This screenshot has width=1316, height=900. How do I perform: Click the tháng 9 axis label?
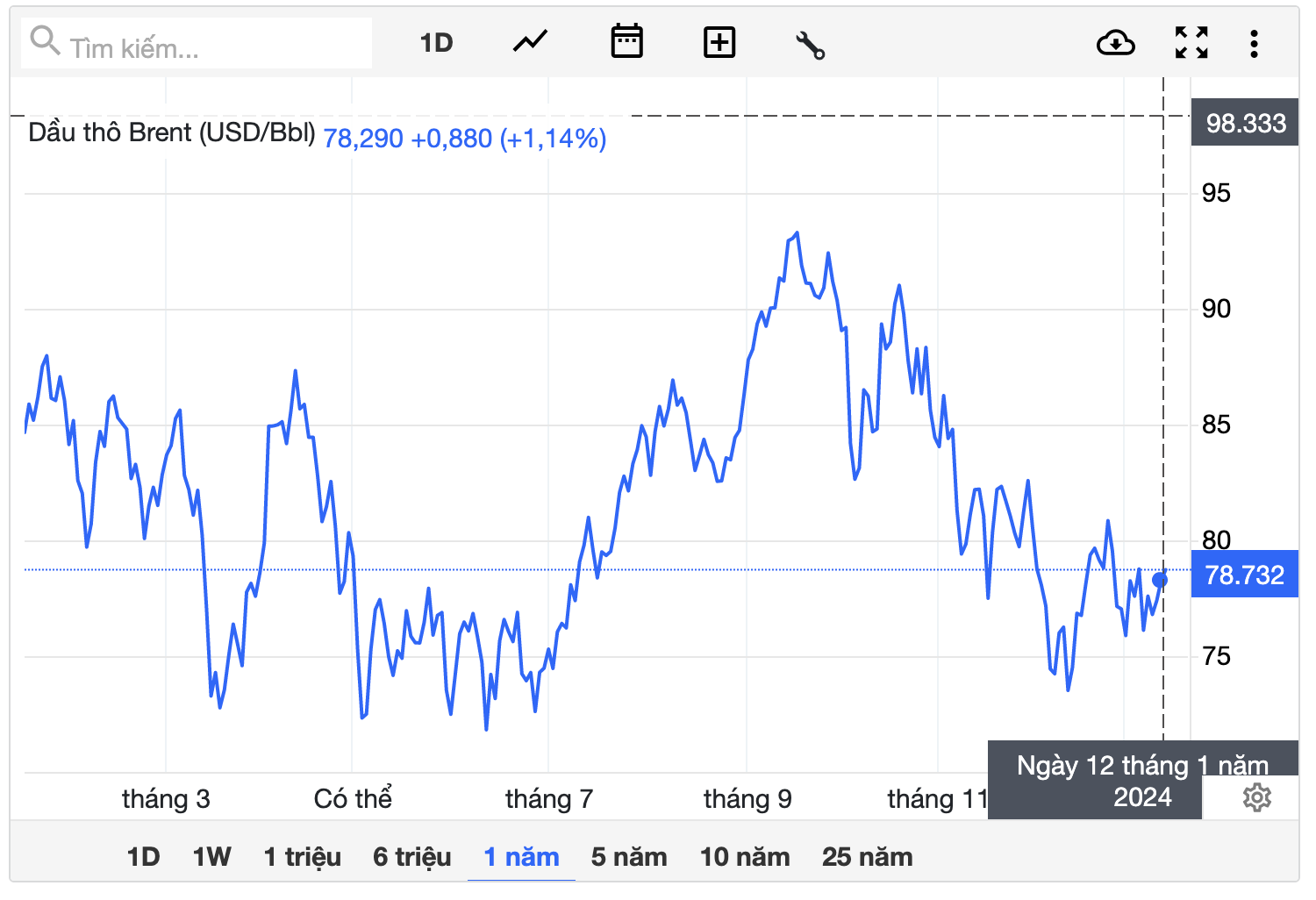(x=747, y=799)
